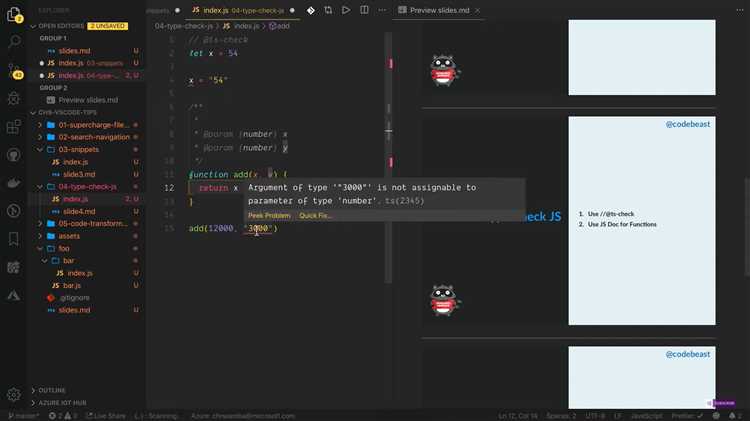Collapse the 04-type-check-js folder
The image size is (750, 421).
(x=88, y=187)
